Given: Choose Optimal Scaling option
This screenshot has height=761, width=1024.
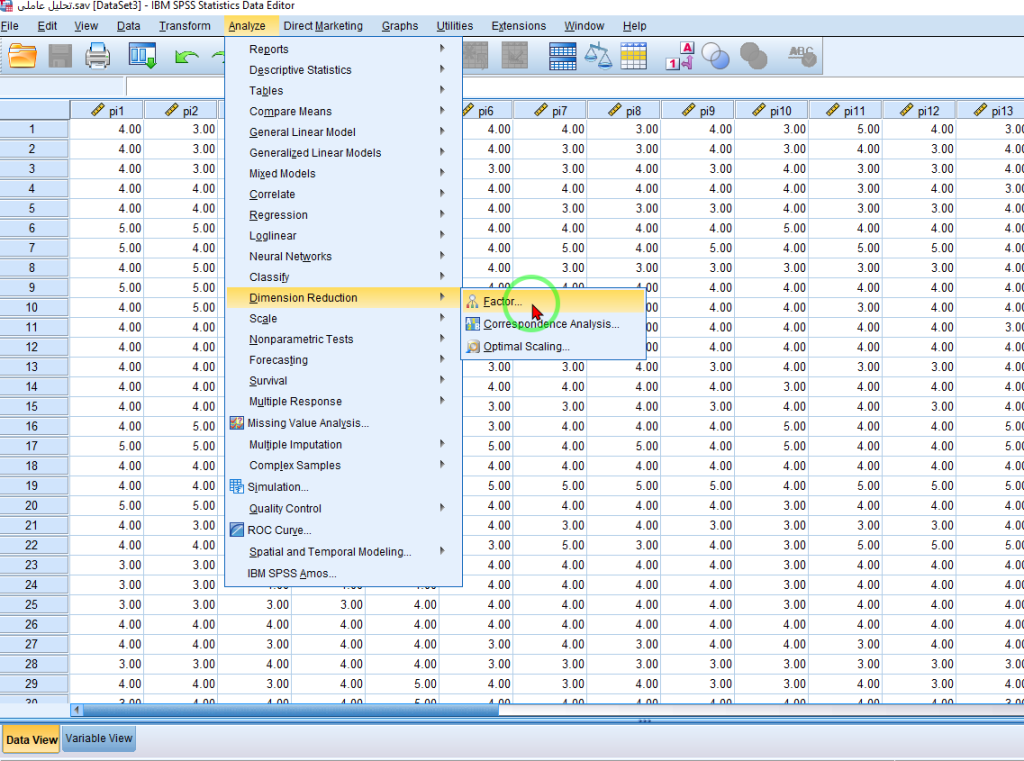Looking at the screenshot, I should pos(526,347).
